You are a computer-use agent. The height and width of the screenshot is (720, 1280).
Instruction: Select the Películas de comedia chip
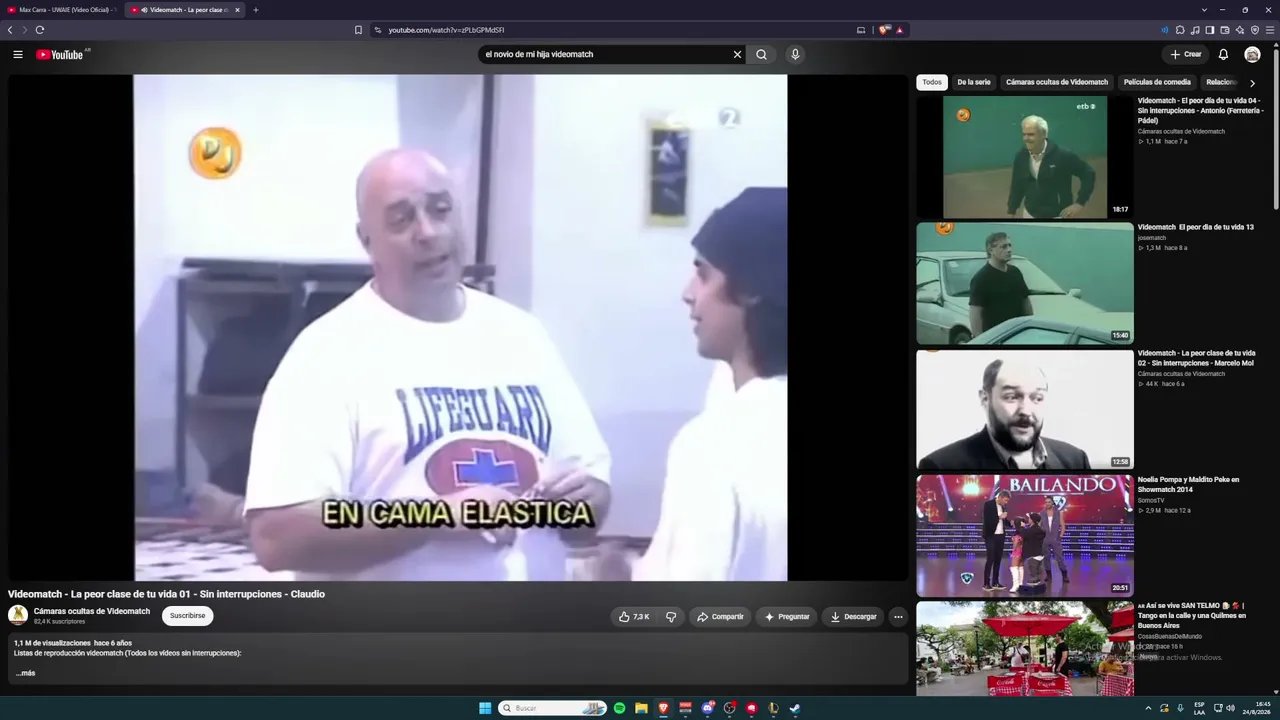[x=1157, y=82]
